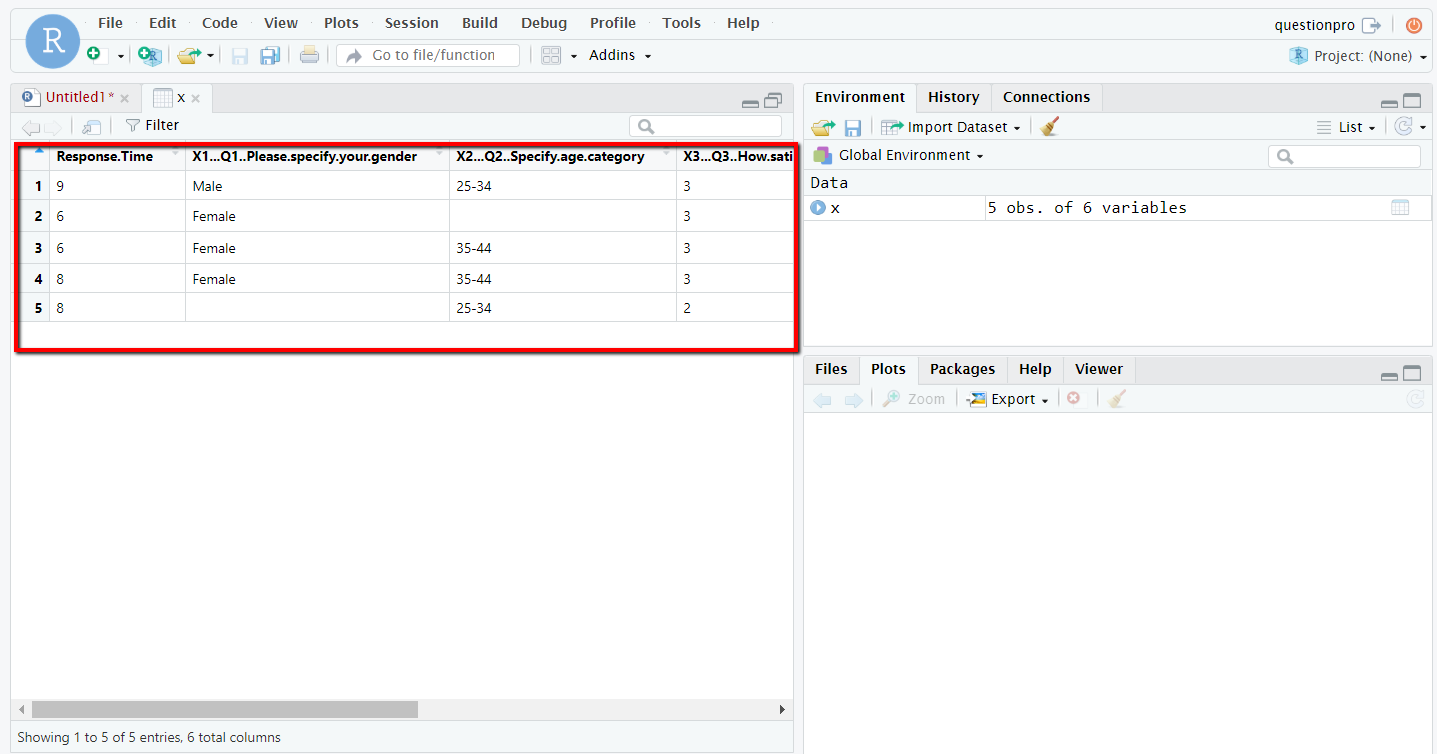Show the data viewer in a new window
1437x754 pixels.
tap(91, 127)
